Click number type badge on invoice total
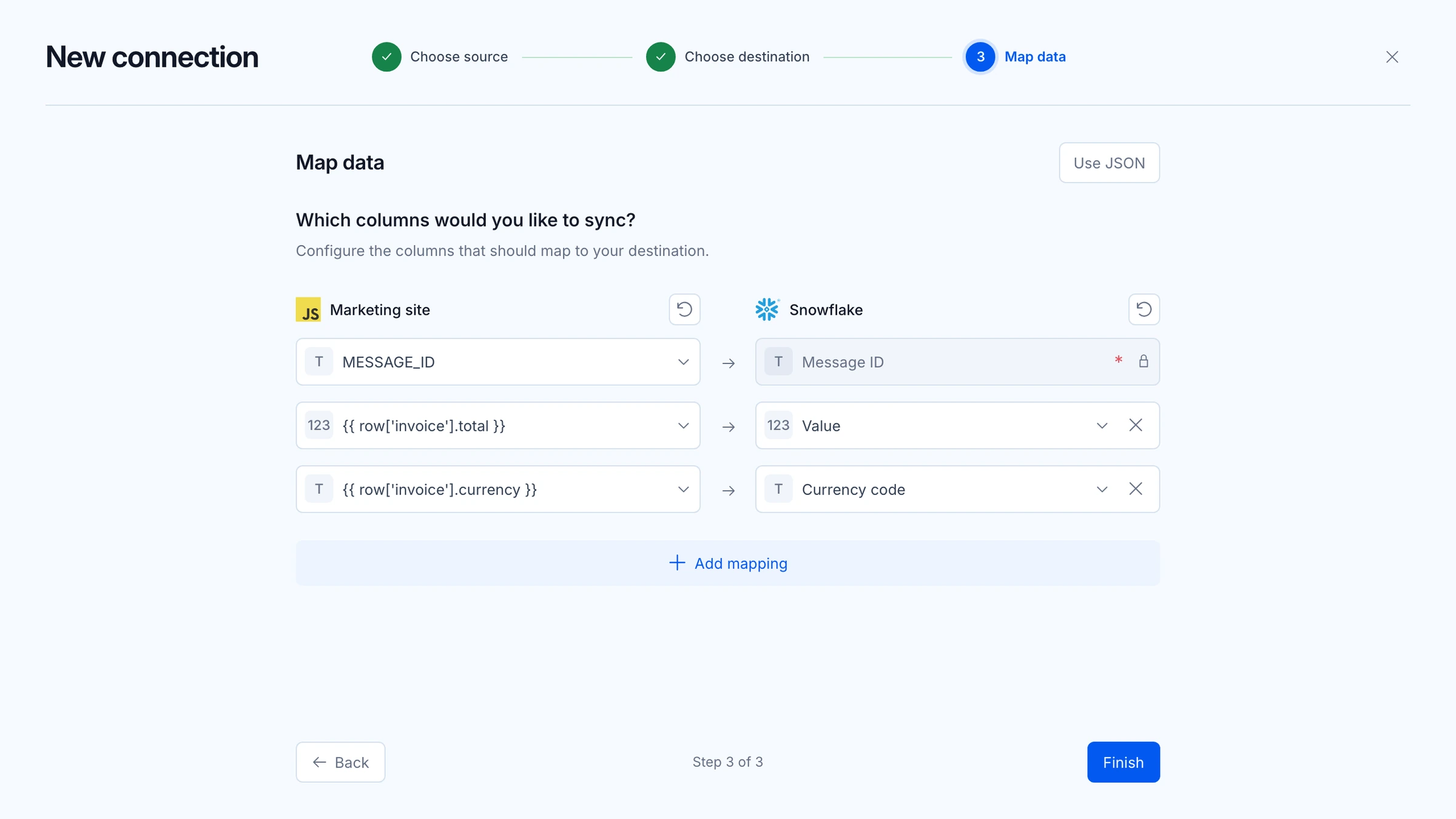The width and height of the screenshot is (1456, 819). [319, 425]
